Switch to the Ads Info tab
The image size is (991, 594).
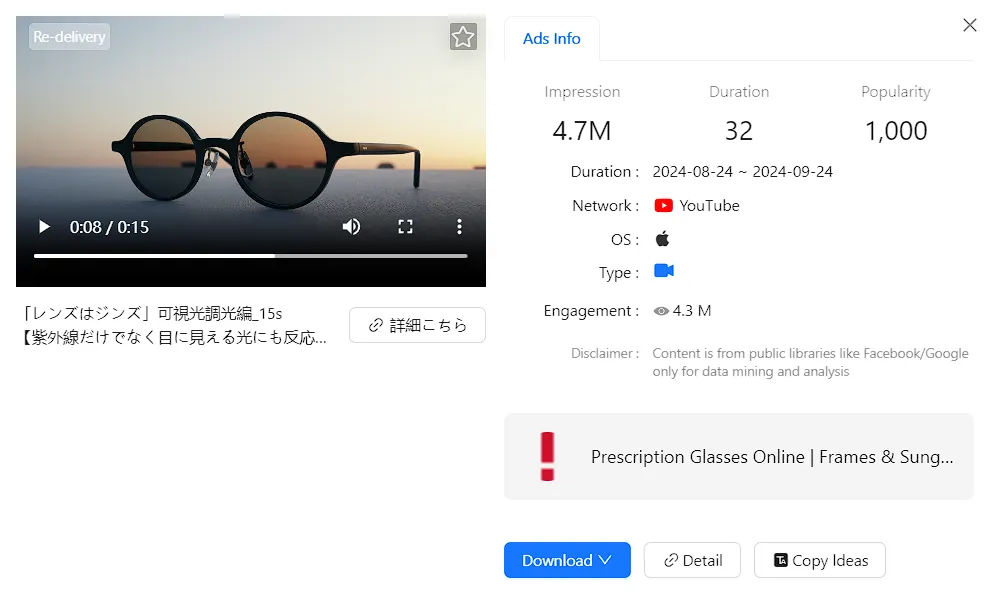[551, 39]
